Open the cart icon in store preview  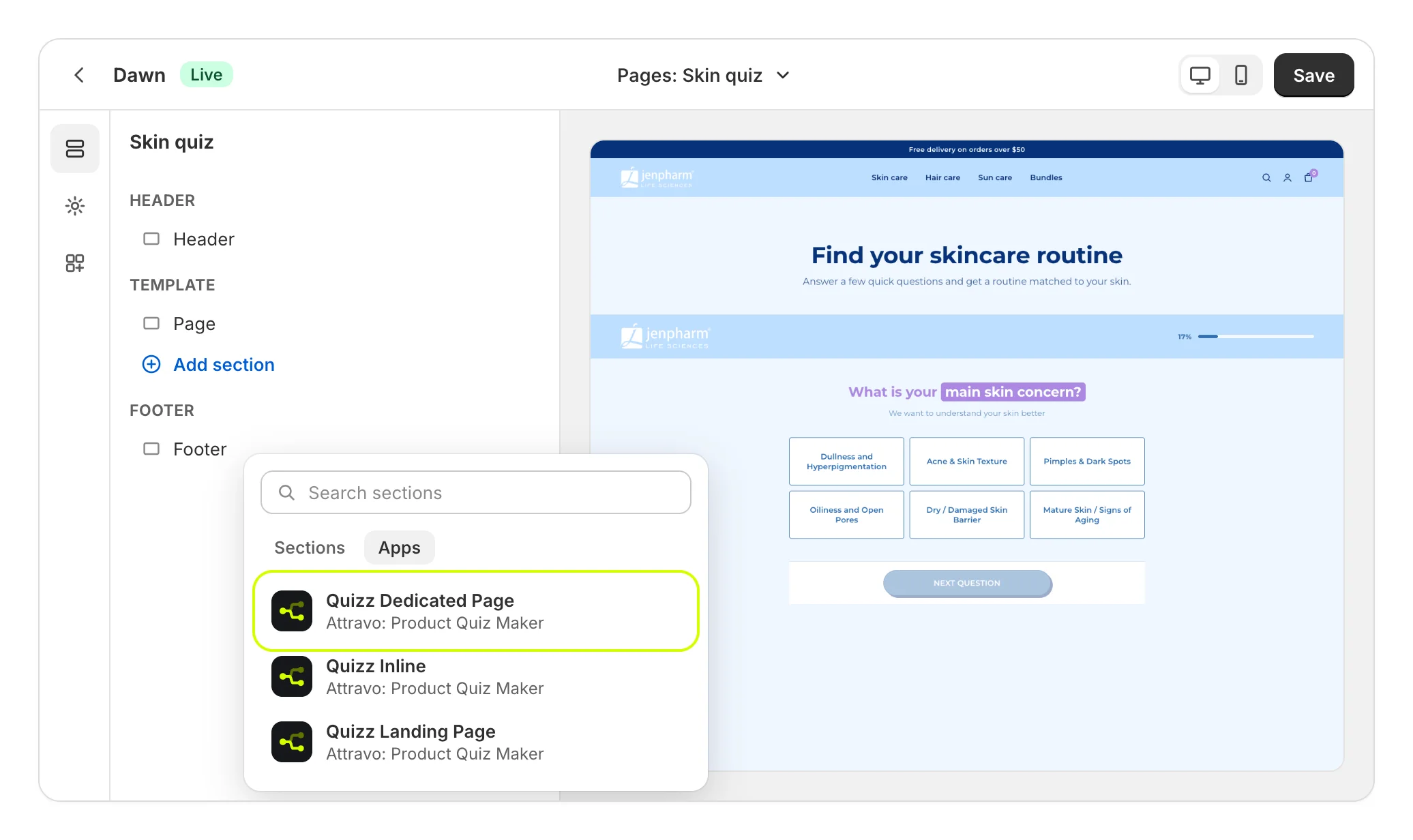[x=1309, y=177]
